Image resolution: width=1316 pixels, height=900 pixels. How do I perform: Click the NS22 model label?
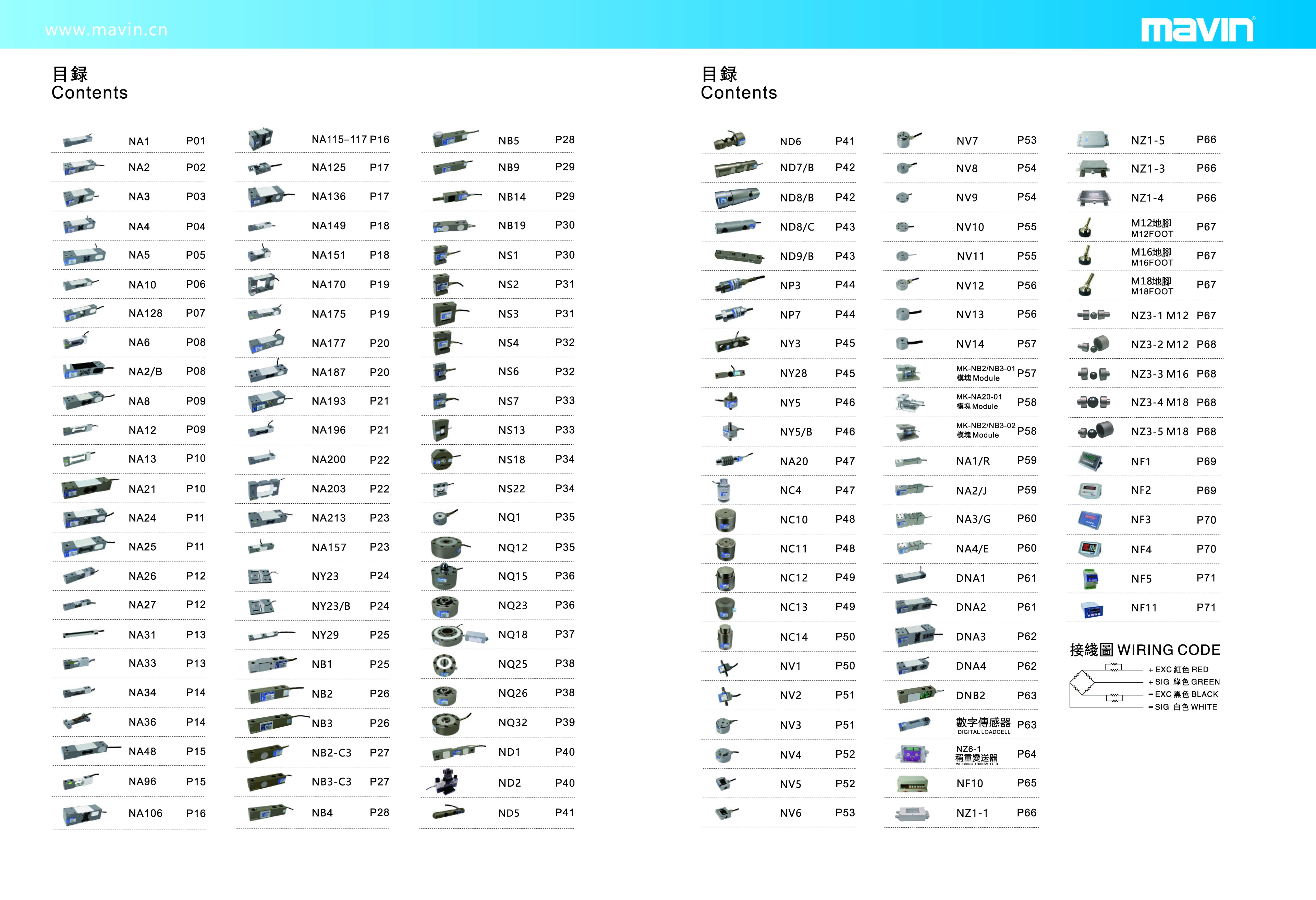(511, 489)
